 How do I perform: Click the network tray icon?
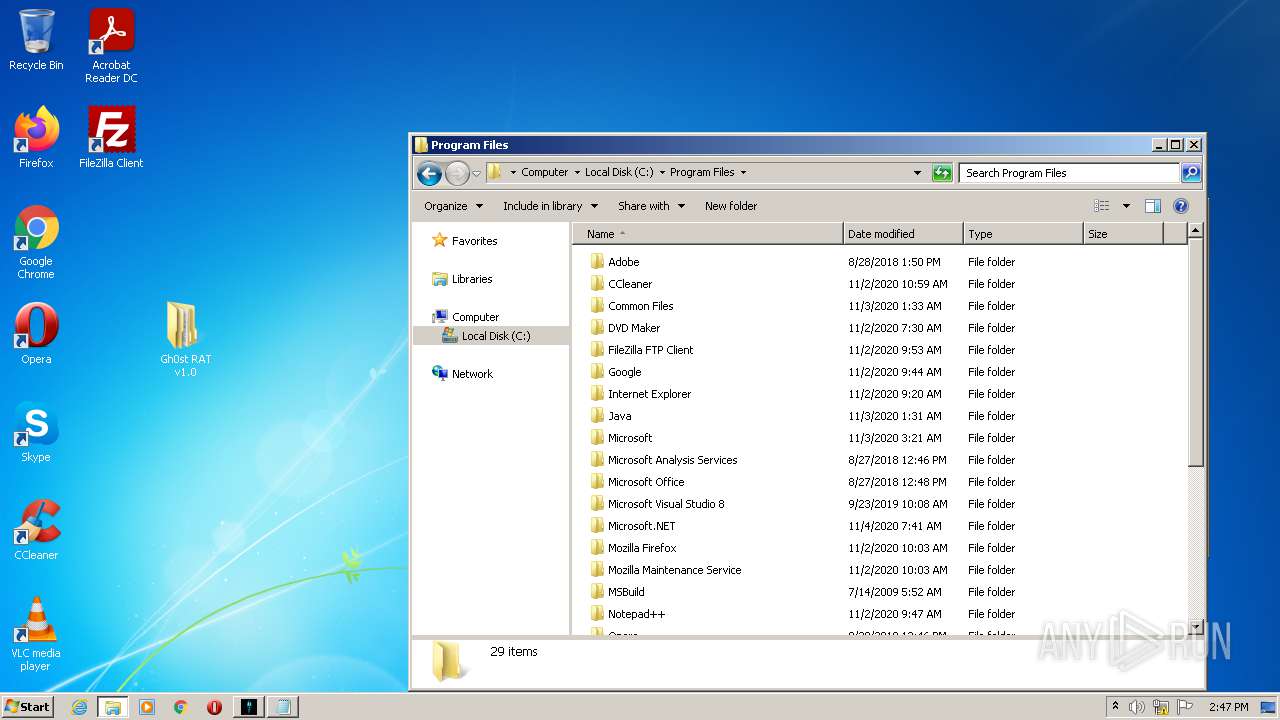tap(1161, 707)
